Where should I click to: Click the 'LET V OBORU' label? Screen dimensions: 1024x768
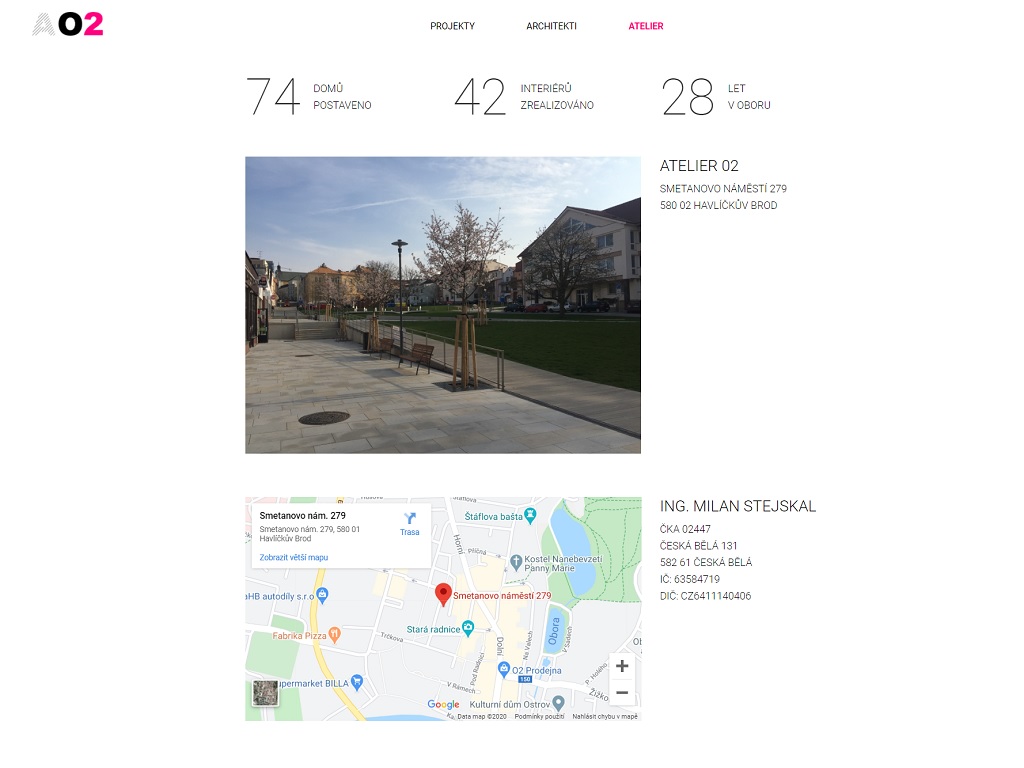749,97
